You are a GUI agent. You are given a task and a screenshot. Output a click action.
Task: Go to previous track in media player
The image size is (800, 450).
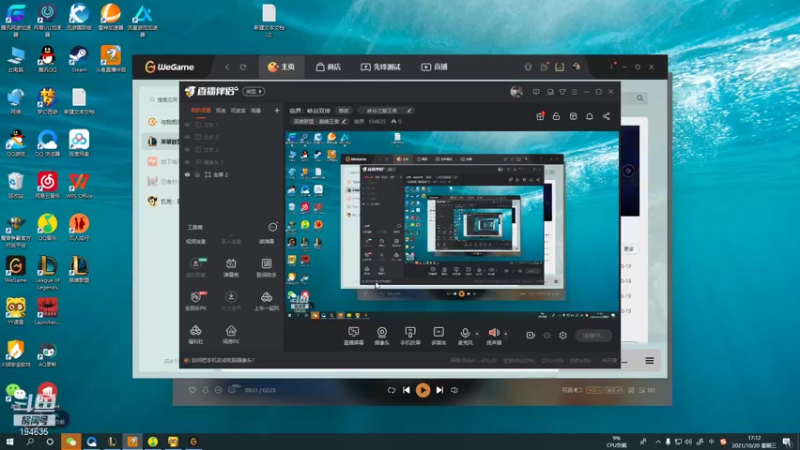[406, 390]
